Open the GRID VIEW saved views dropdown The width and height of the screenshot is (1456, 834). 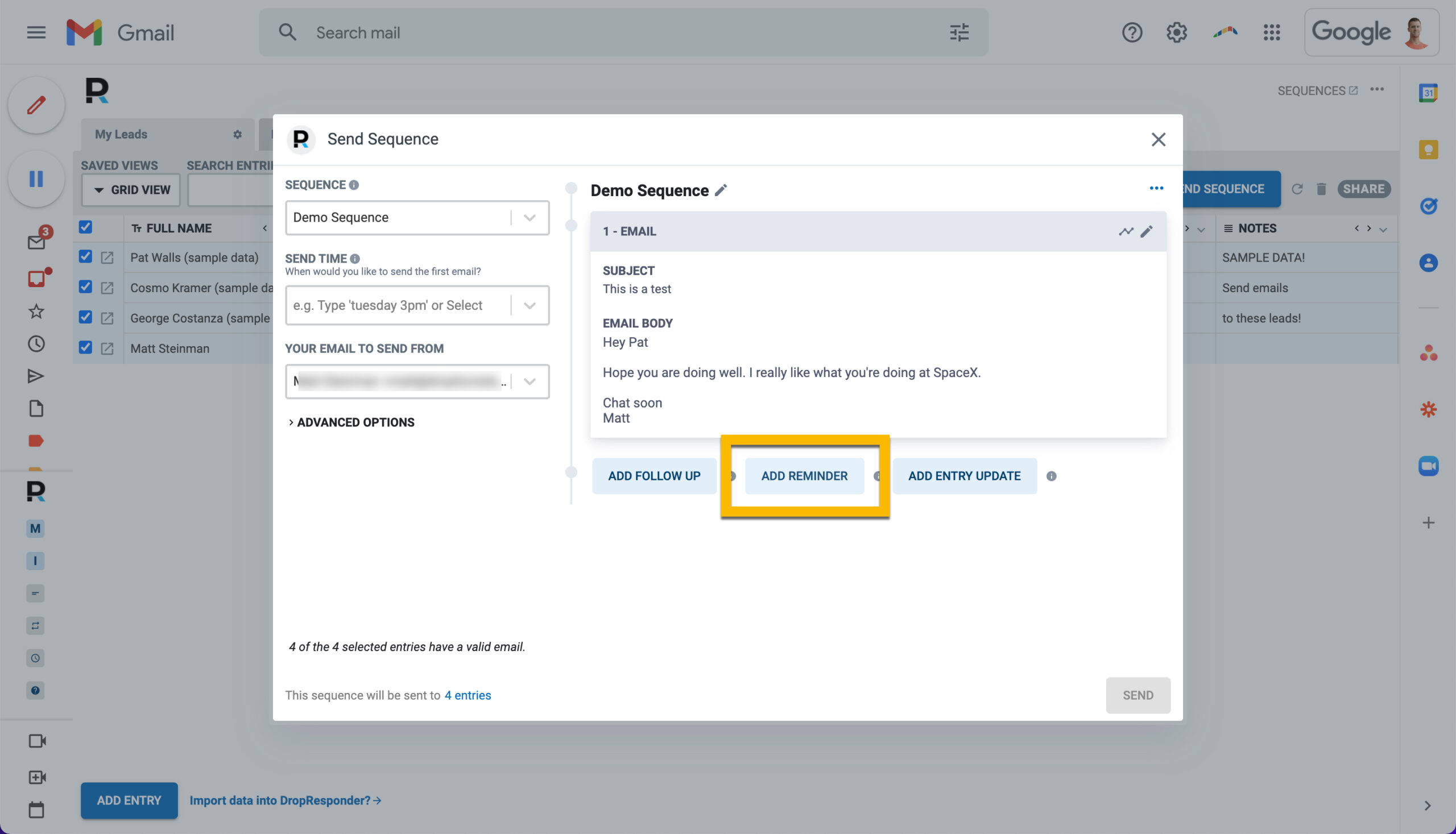pyautogui.click(x=131, y=190)
